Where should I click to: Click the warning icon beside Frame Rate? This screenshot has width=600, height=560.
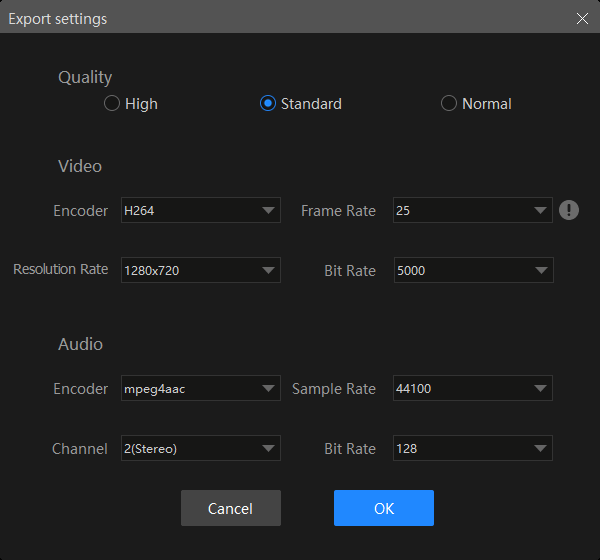(569, 210)
